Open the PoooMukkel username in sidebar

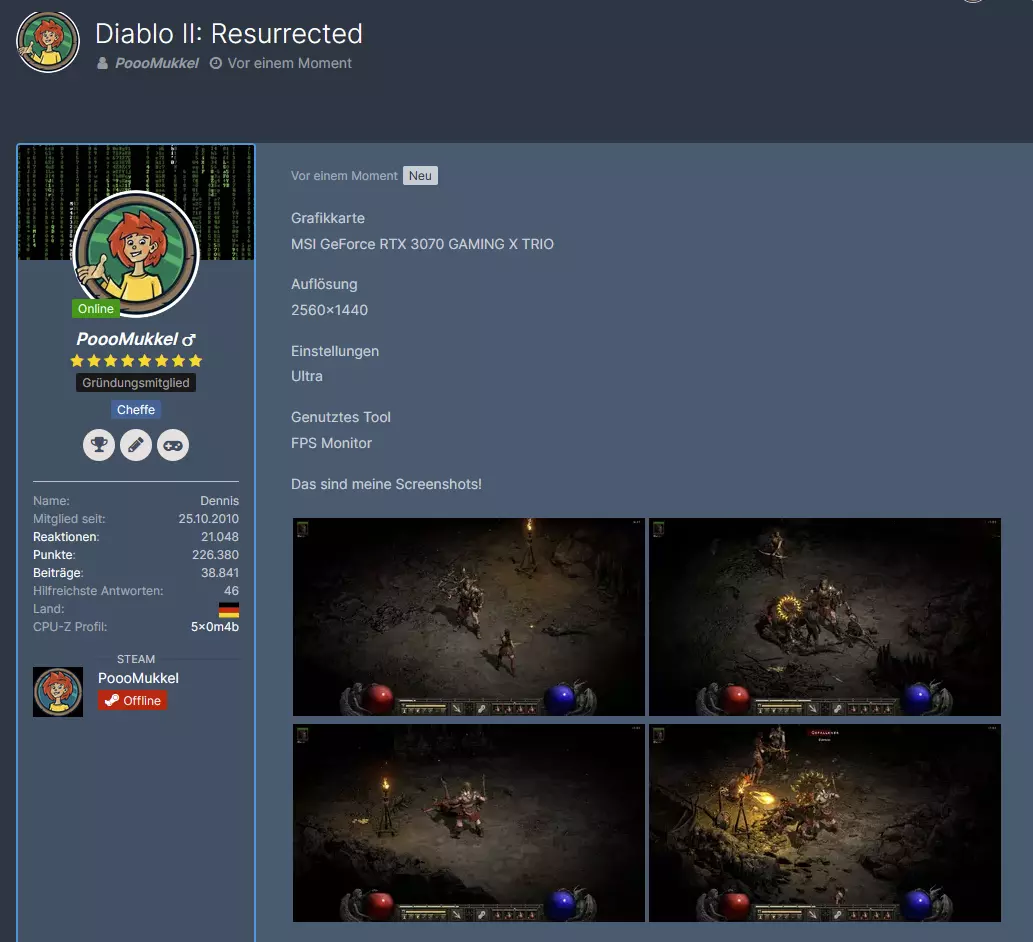(x=127, y=339)
